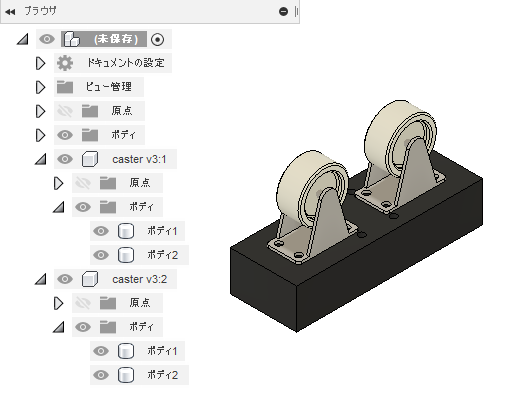
Task: Select ボディ2 label under caster v3:2
Action: click(x=163, y=375)
